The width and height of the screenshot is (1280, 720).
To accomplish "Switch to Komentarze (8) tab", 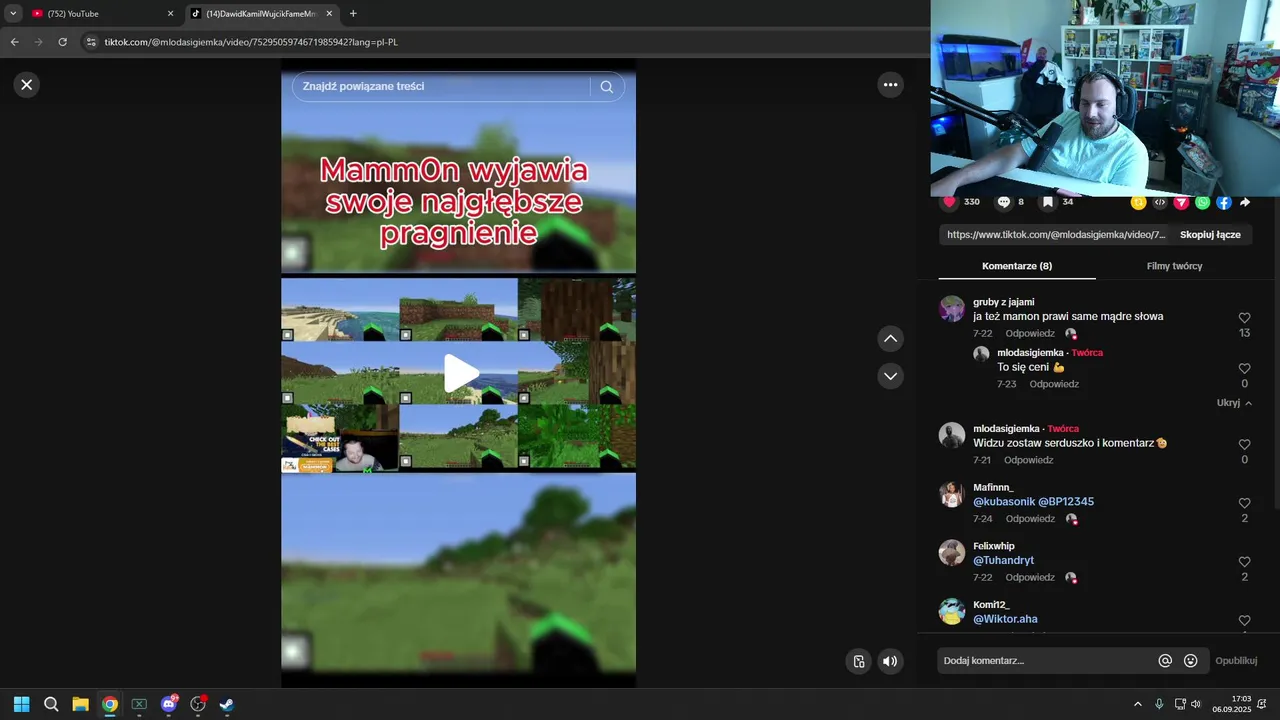I will coord(1017,266).
